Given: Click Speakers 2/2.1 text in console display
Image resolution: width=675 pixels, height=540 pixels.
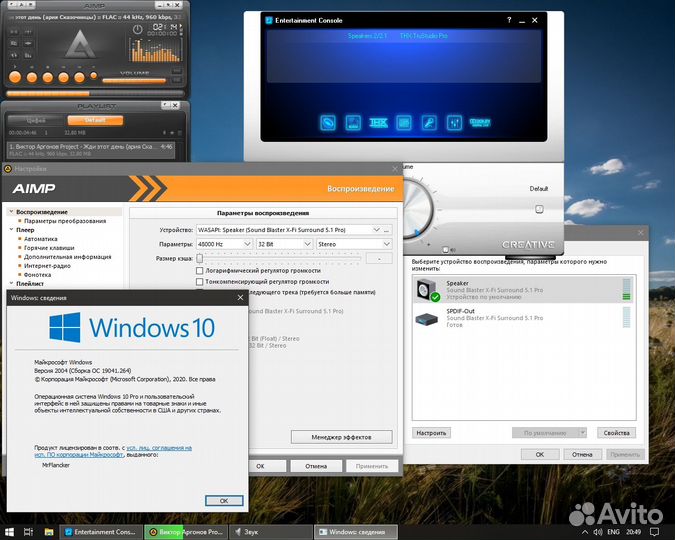Looking at the screenshot, I should click(367, 36).
